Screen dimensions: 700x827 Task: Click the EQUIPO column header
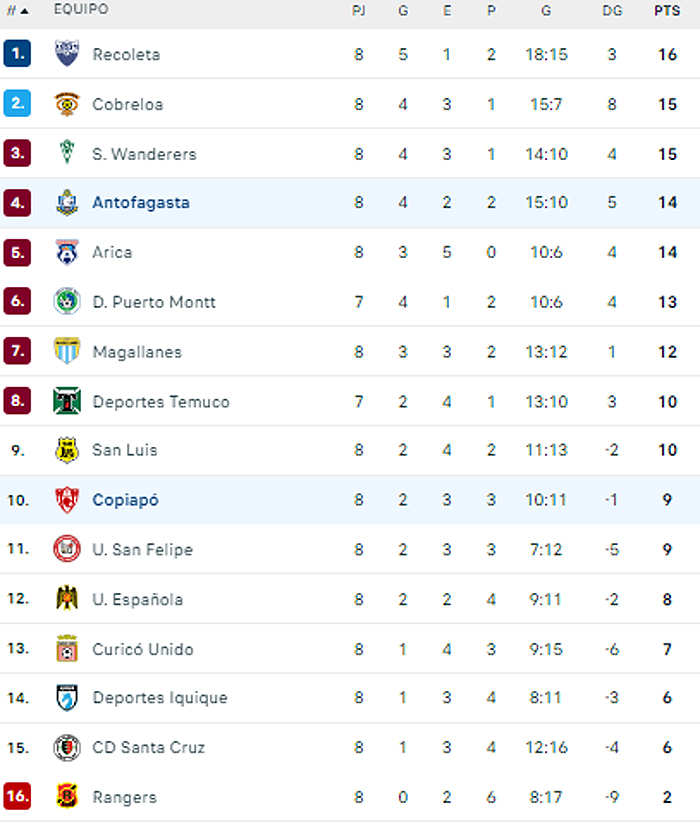click(x=81, y=10)
